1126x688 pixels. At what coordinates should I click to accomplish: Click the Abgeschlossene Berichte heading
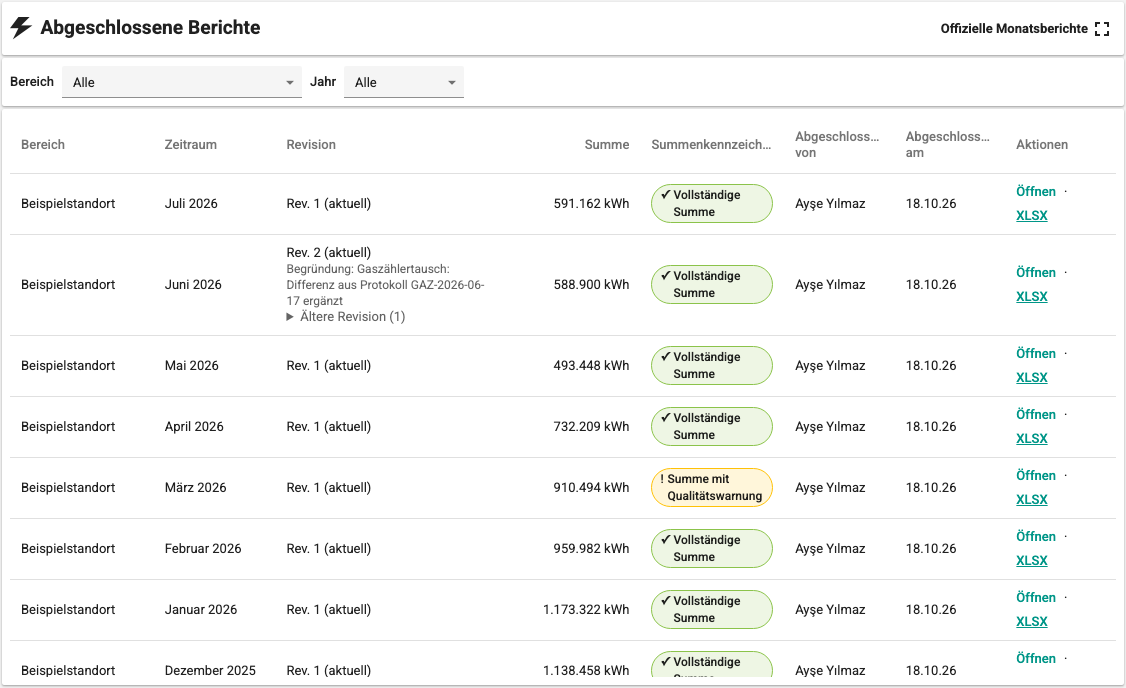150,27
